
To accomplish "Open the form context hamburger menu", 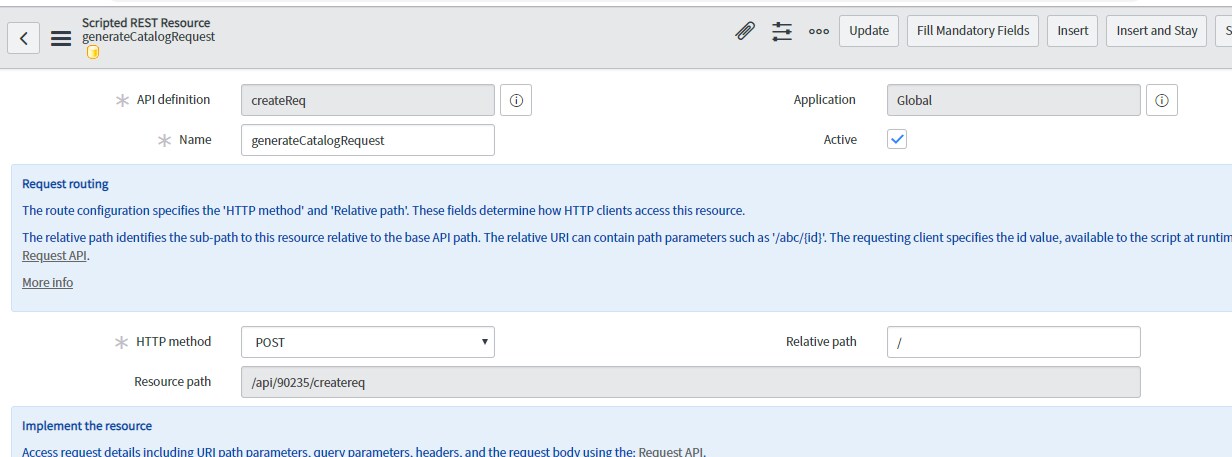I will [x=60, y=38].
